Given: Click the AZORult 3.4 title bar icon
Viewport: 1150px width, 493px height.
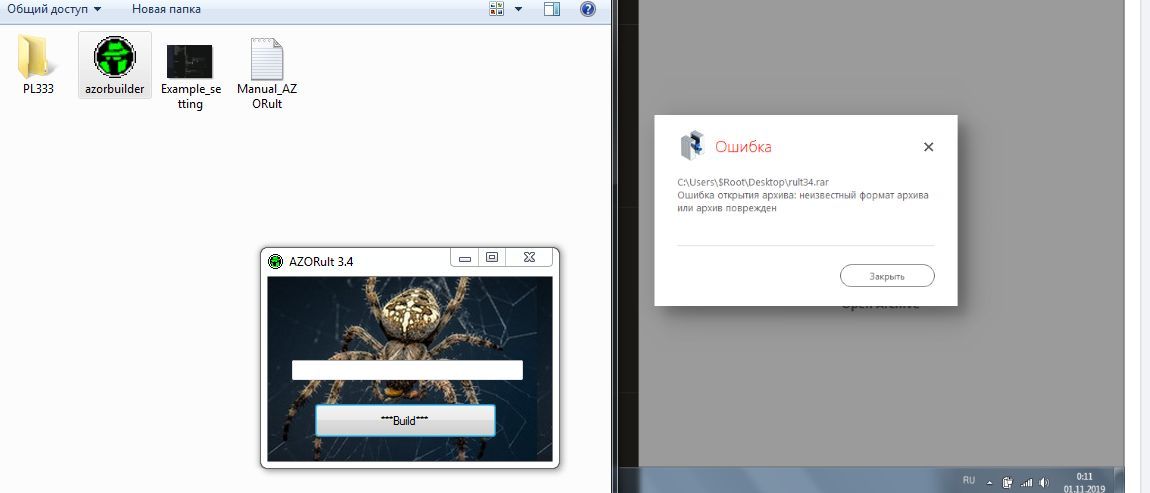Looking at the screenshot, I should [x=276, y=261].
